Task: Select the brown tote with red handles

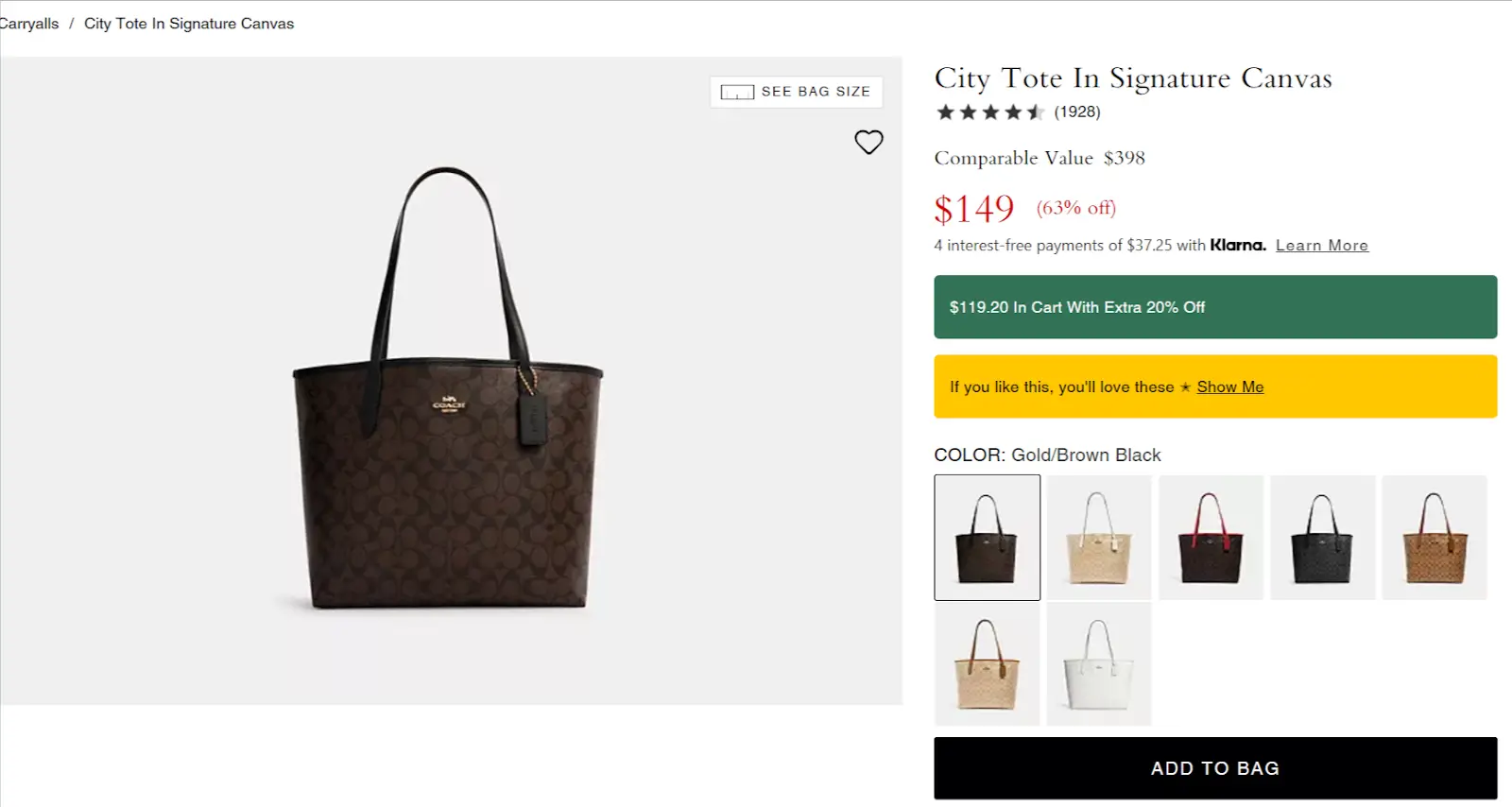Action: click(1210, 537)
